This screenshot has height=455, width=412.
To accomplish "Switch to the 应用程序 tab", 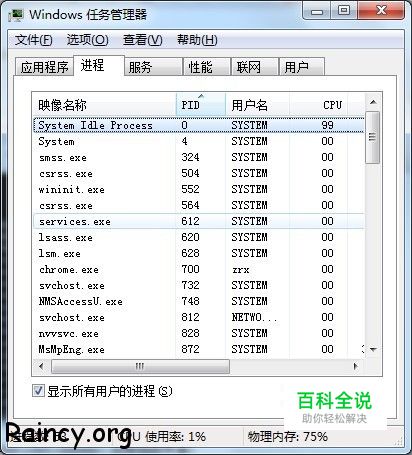I will pos(44,67).
